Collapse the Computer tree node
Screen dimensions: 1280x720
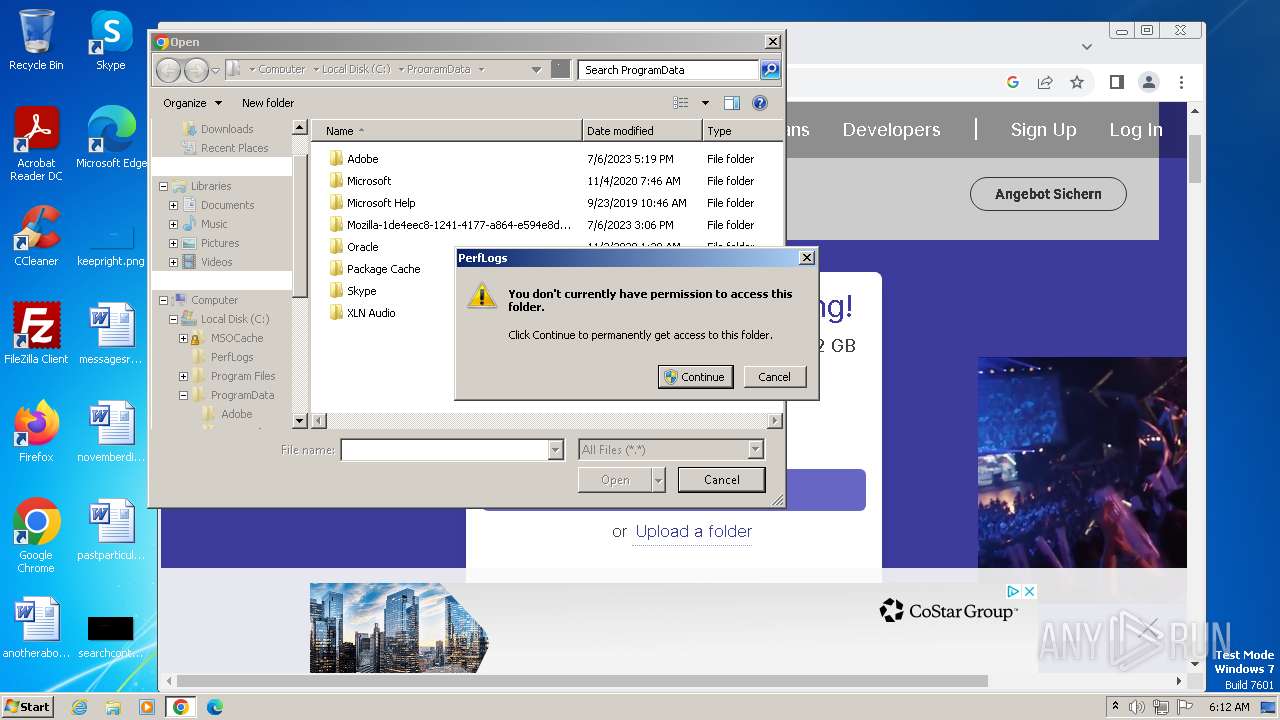click(163, 300)
